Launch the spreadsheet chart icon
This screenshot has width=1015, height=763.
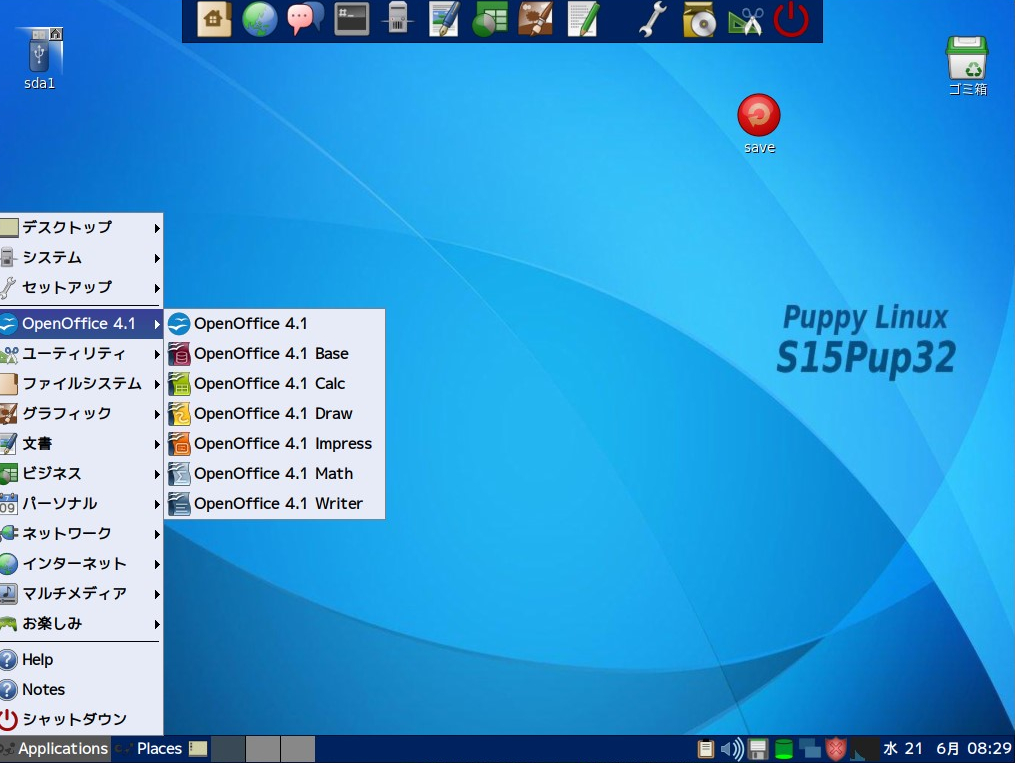point(490,19)
